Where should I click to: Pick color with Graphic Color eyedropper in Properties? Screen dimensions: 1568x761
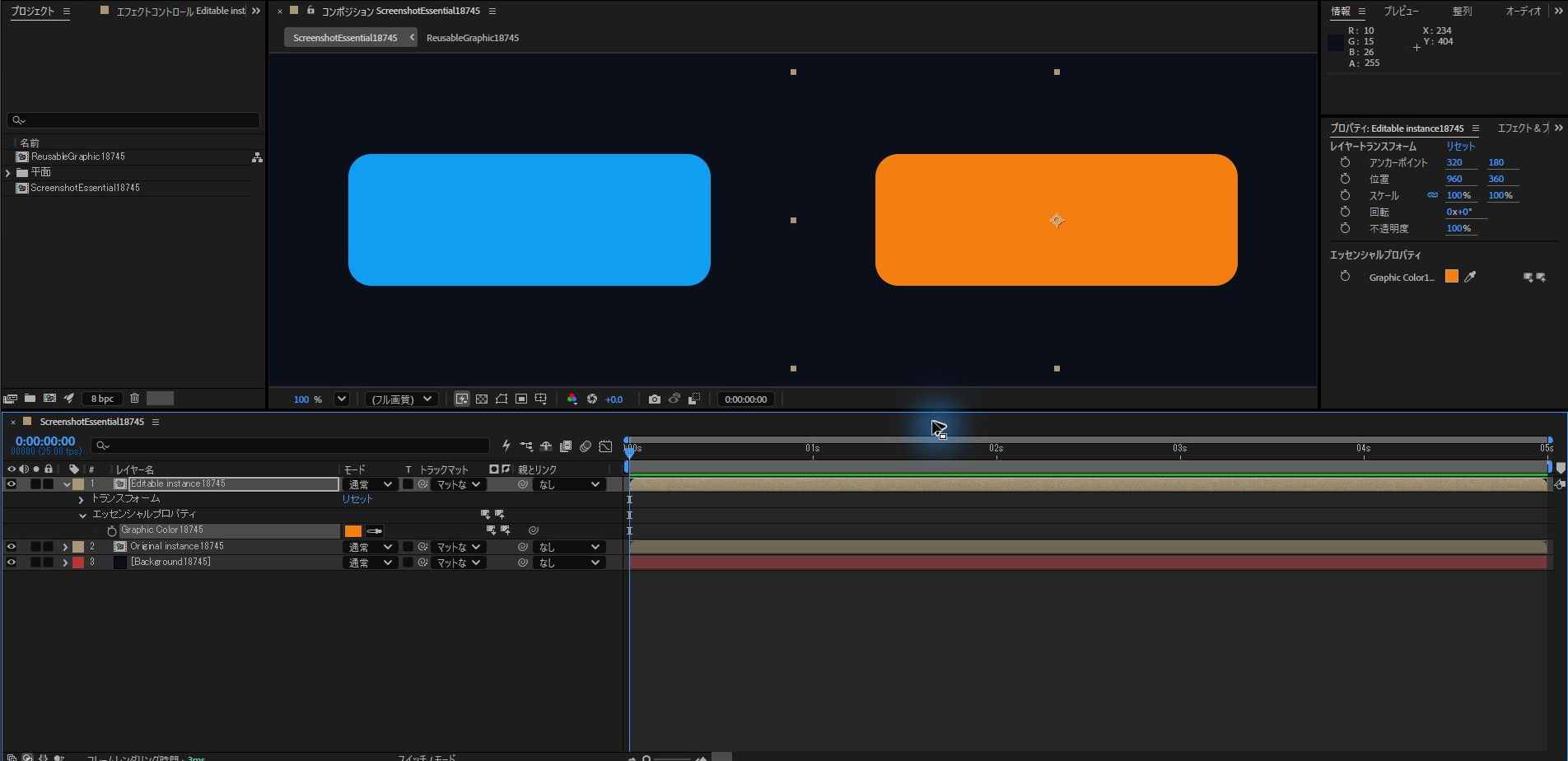click(1471, 278)
